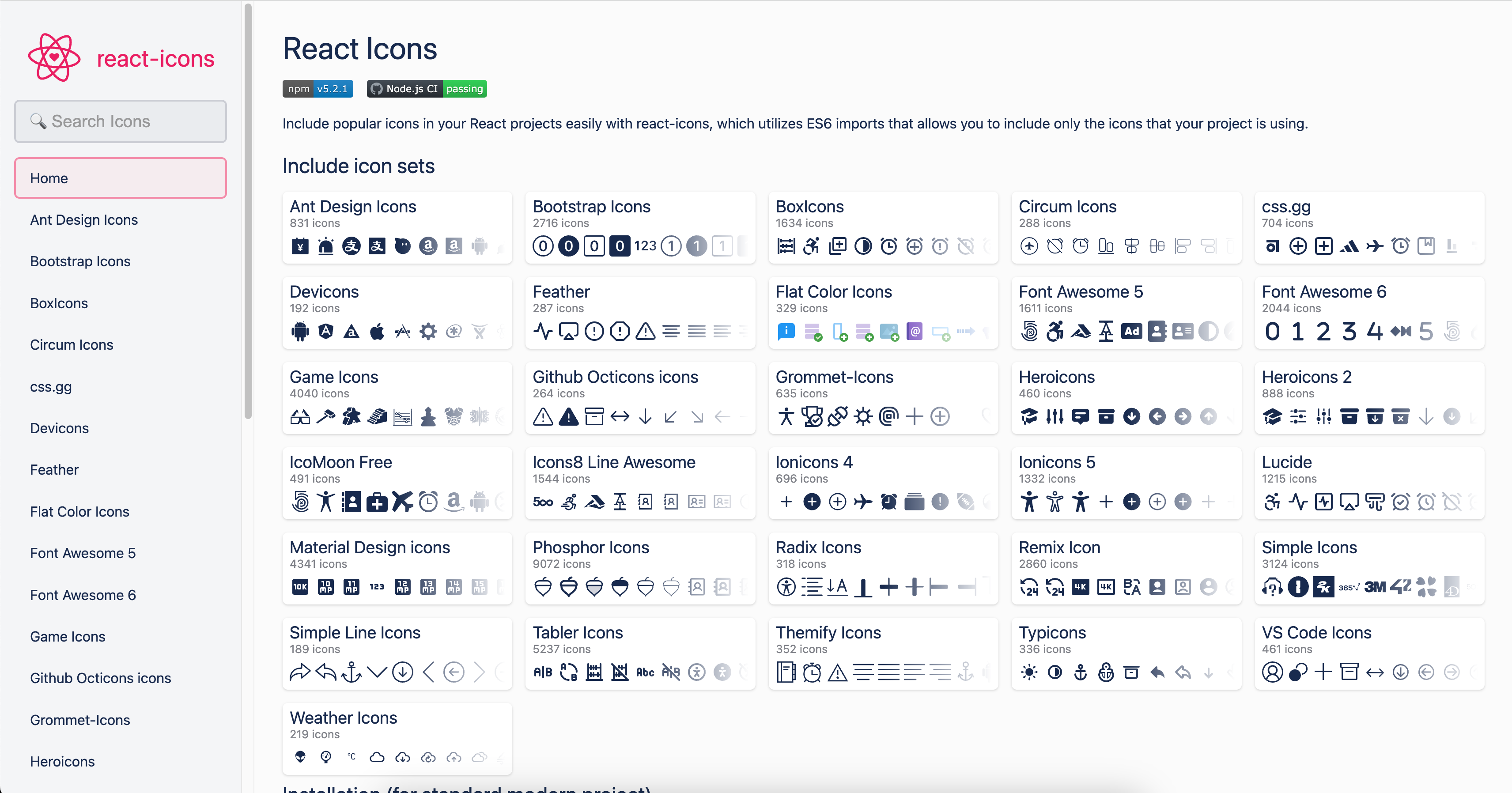Click the airplane icon in Ionicons 4 card
1512x793 pixels.
pos(863,502)
